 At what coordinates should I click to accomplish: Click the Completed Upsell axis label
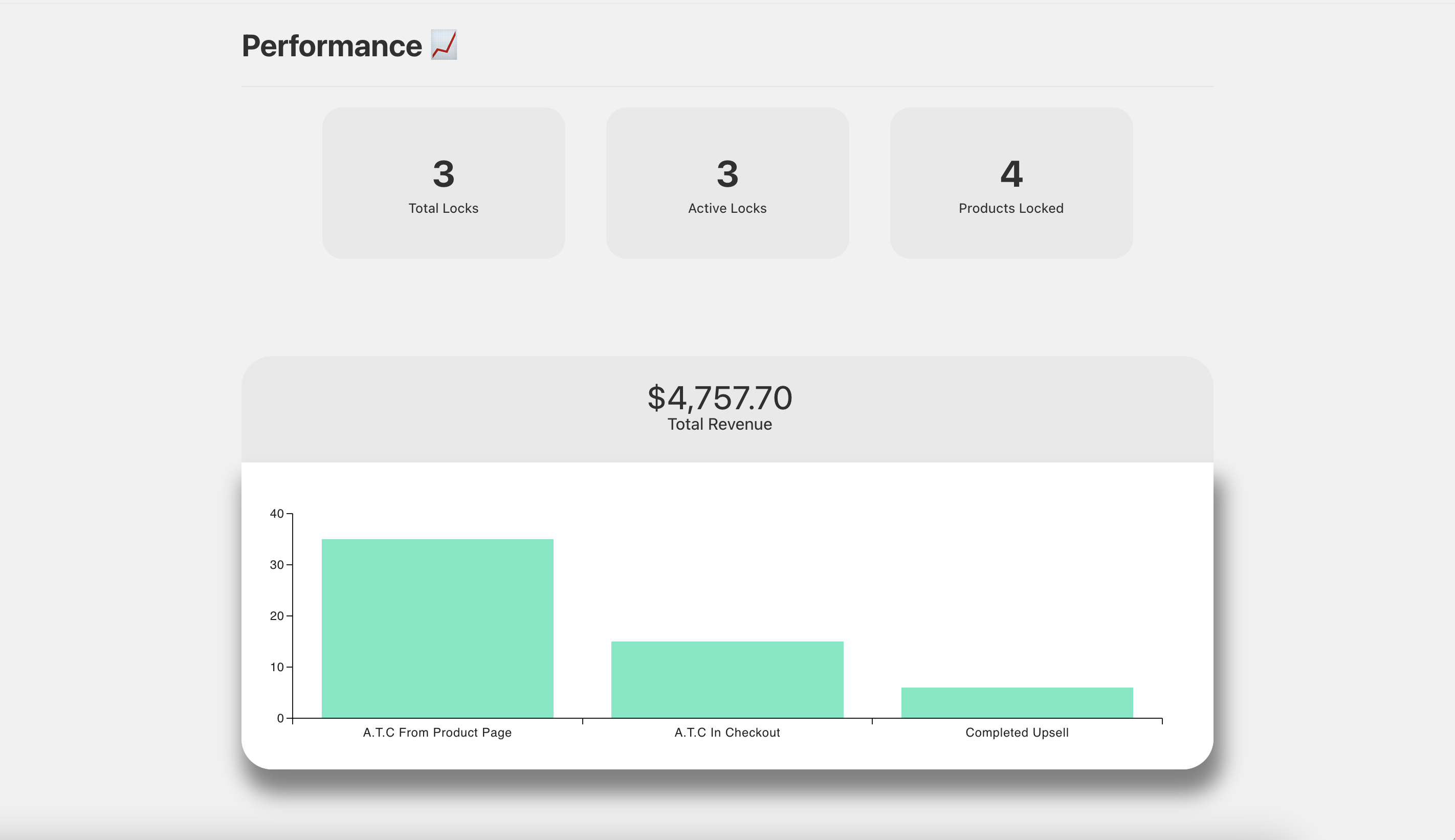pos(1017,732)
